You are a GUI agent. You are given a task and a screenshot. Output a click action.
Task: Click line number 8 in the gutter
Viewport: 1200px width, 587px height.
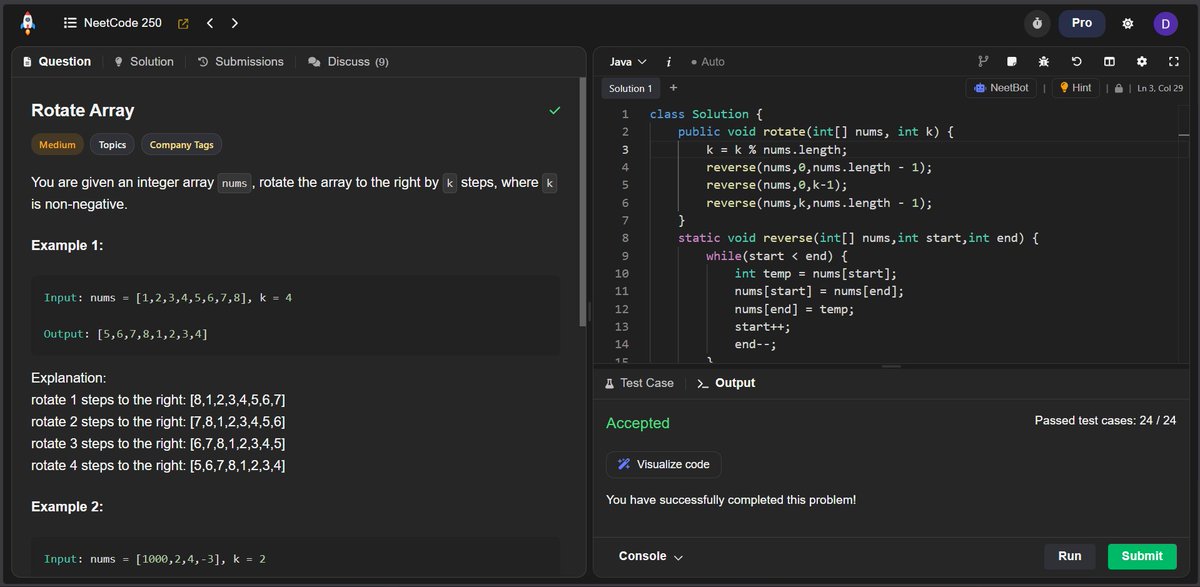pos(625,238)
